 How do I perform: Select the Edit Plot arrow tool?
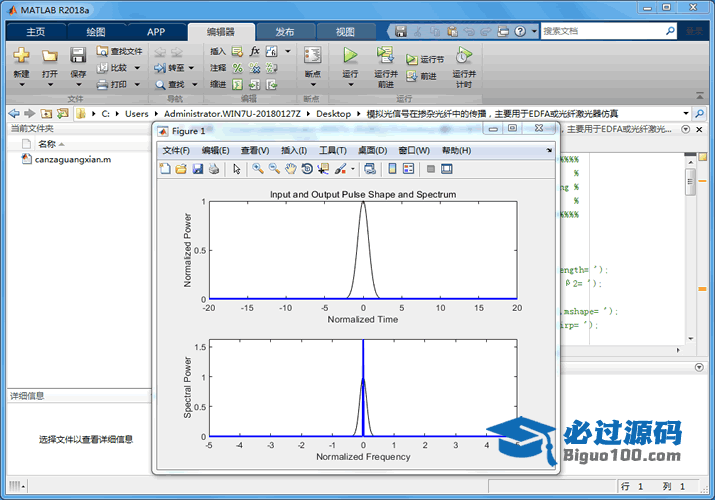tap(236, 169)
